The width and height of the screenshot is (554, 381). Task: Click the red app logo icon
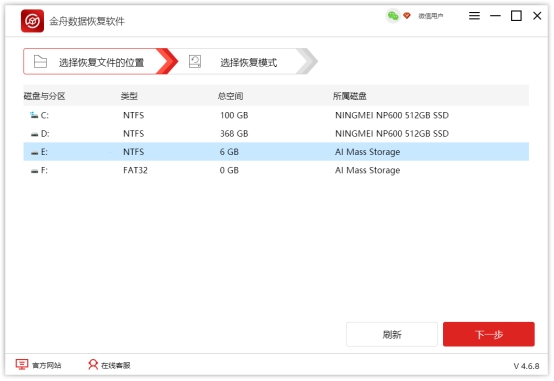[x=33, y=21]
